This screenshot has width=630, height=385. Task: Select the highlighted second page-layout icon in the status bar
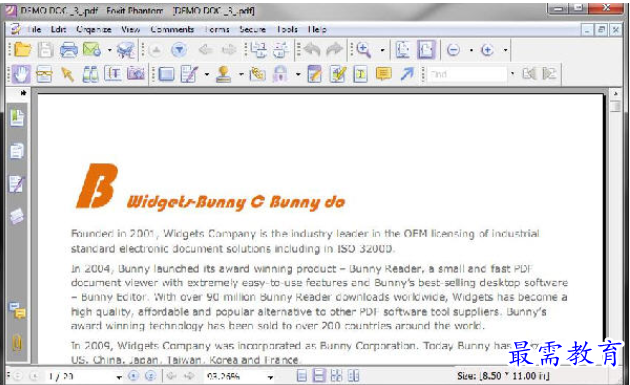[x=319, y=375]
